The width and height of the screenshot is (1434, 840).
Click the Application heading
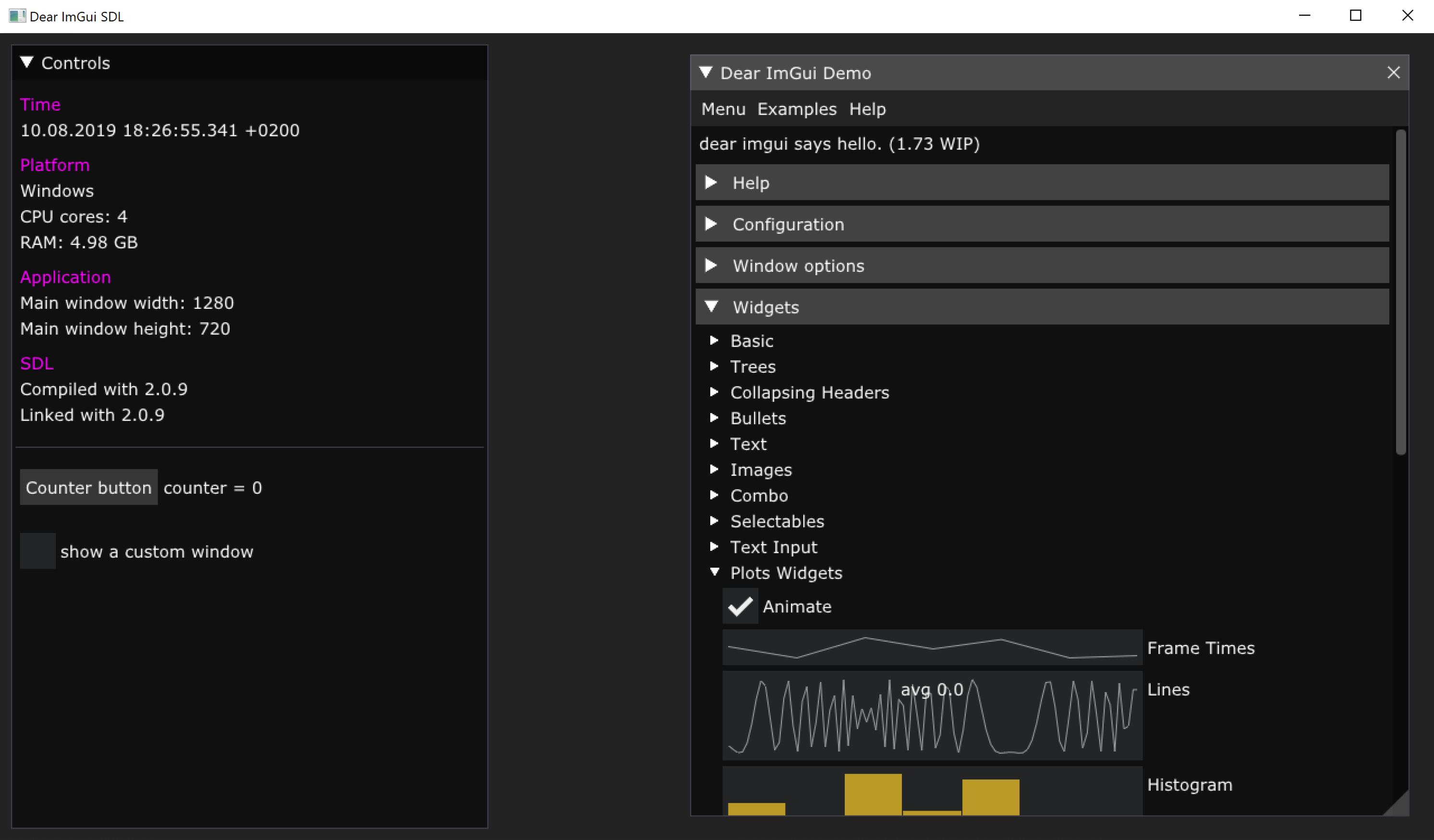click(65, 277)
